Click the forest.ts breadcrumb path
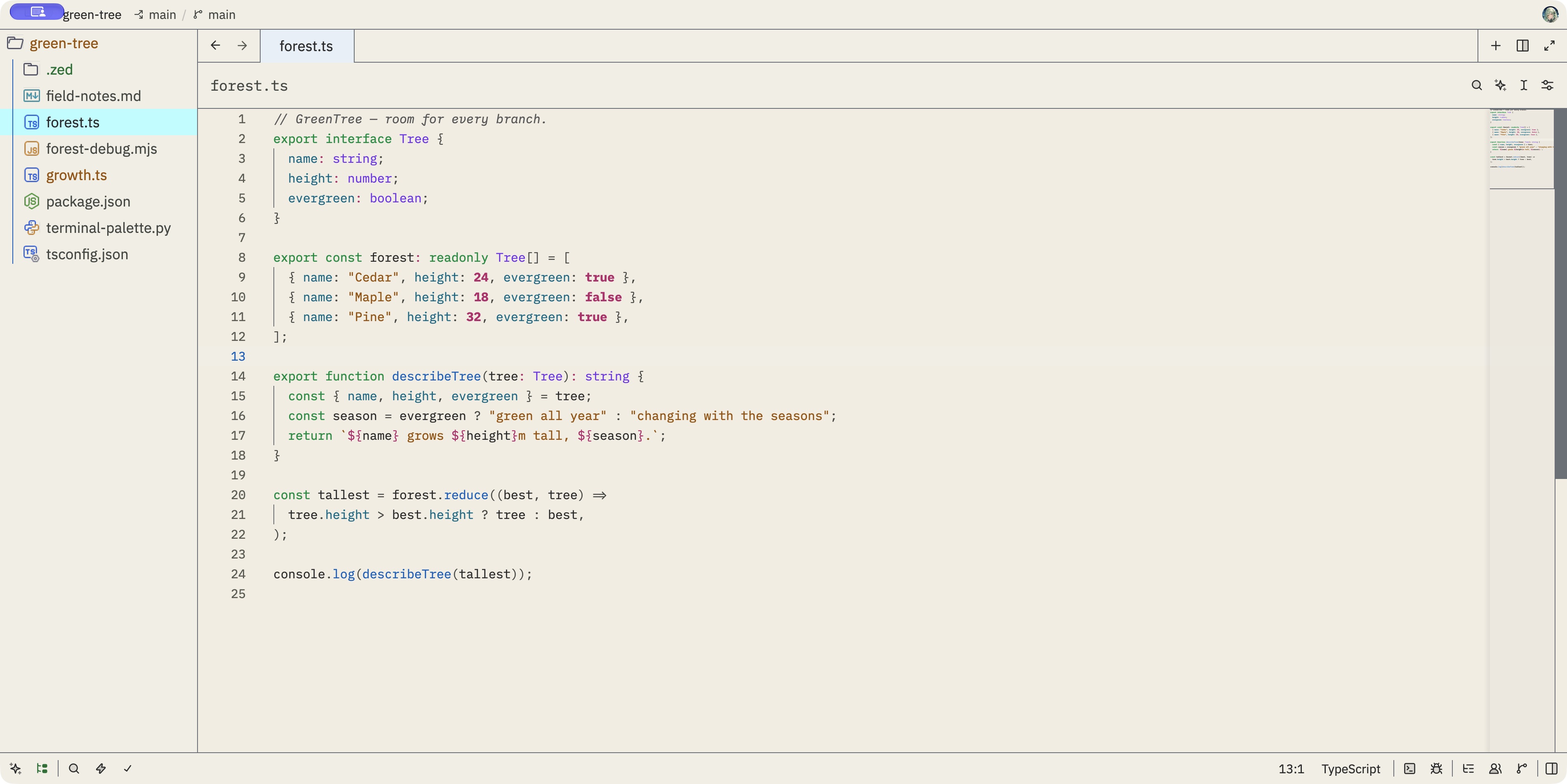 tap(249, 86)
